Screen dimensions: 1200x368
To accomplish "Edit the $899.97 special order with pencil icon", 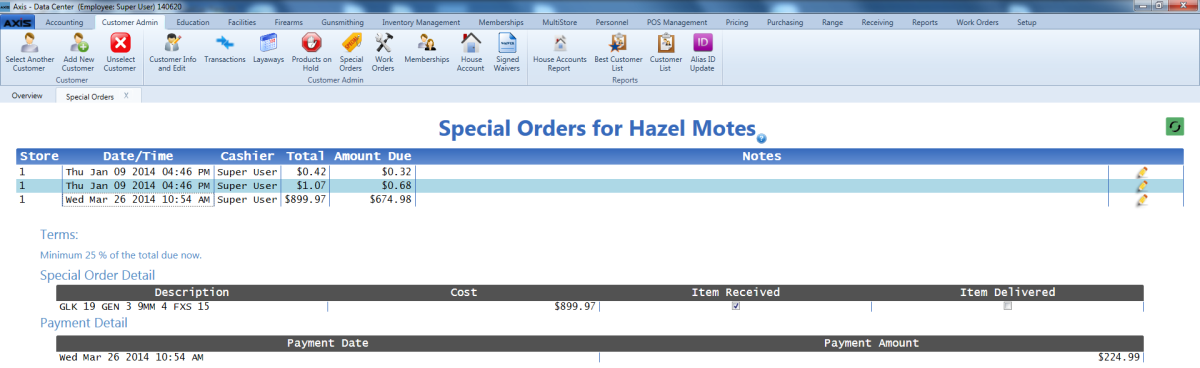I will click(1142, 200).
